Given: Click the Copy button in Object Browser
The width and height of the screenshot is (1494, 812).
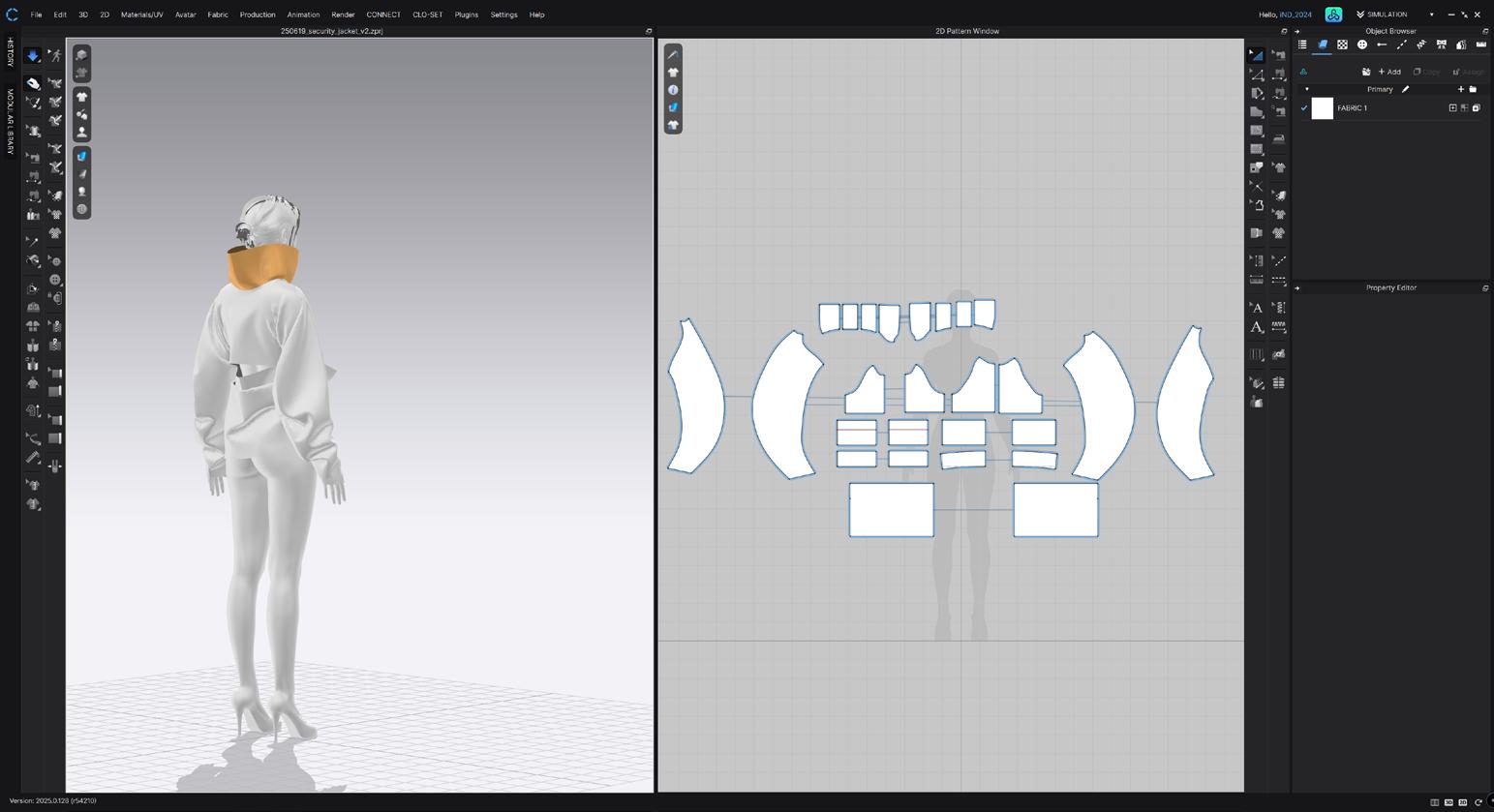Looking at the screenshot, I should pyautogui.click(x=1426, y=72).
